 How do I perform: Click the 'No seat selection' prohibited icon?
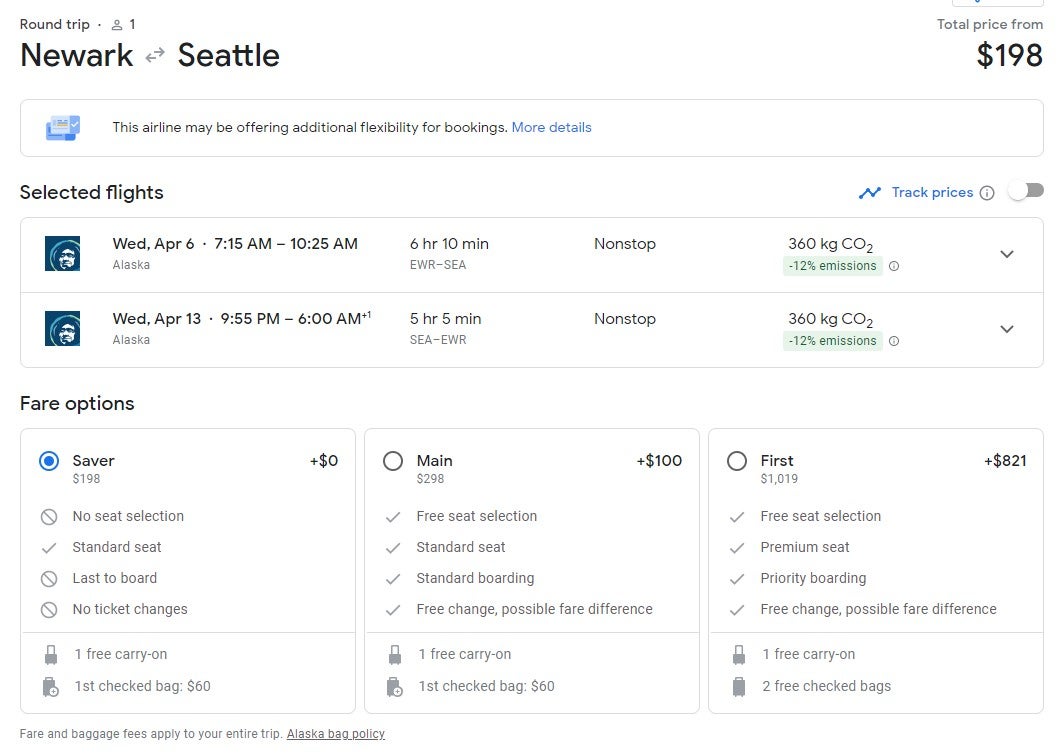(x=49, y=517)
